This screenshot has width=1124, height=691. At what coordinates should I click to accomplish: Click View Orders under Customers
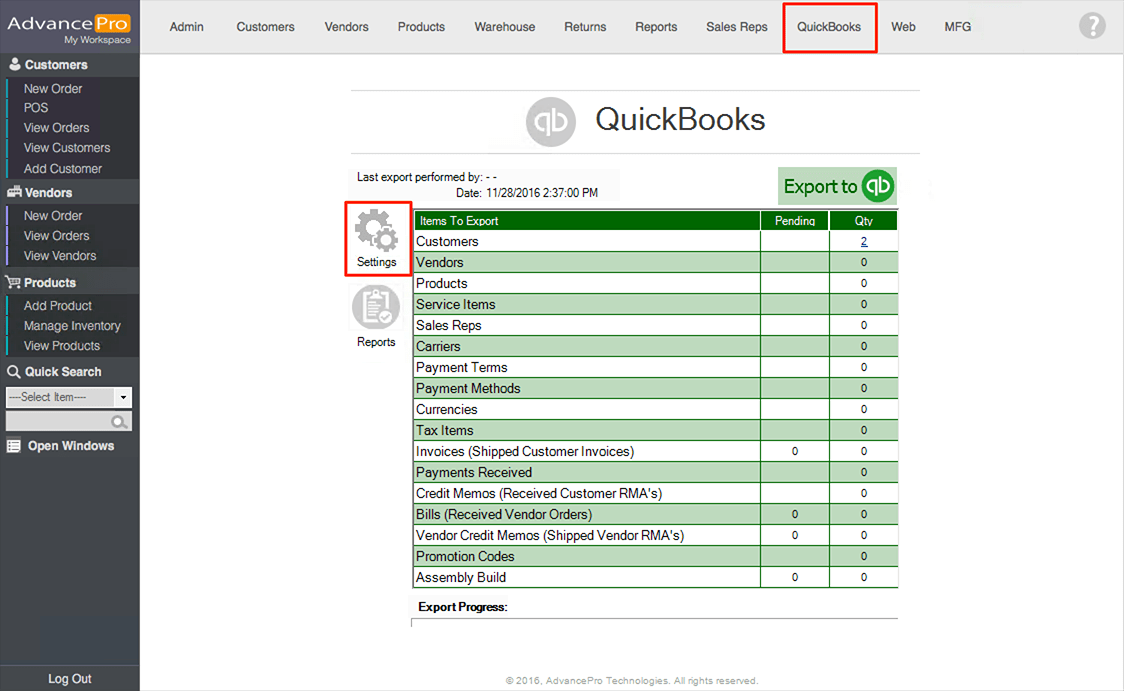click(x=57, y=128)
